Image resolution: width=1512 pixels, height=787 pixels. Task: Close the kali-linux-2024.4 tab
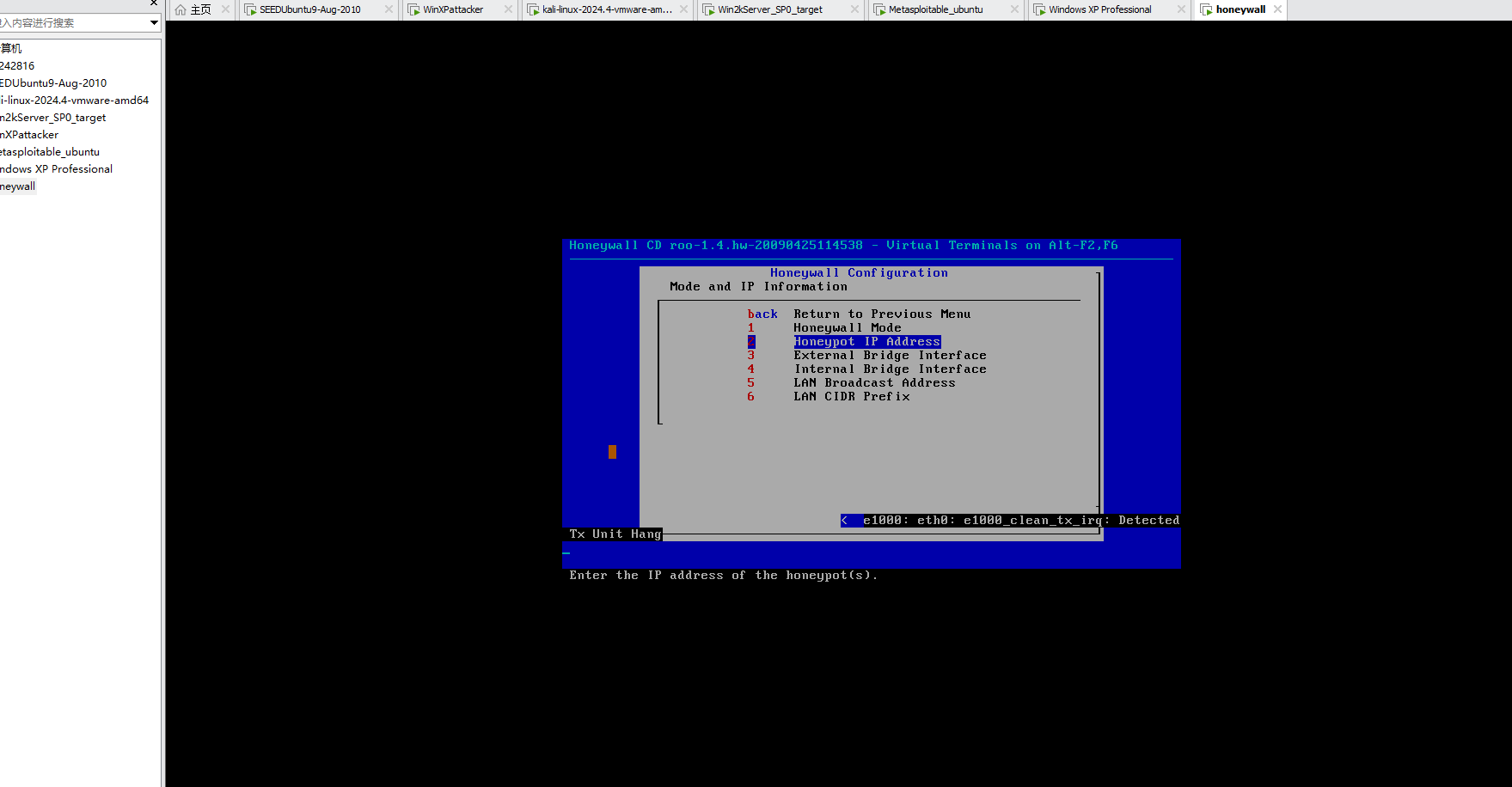[683, 9]
